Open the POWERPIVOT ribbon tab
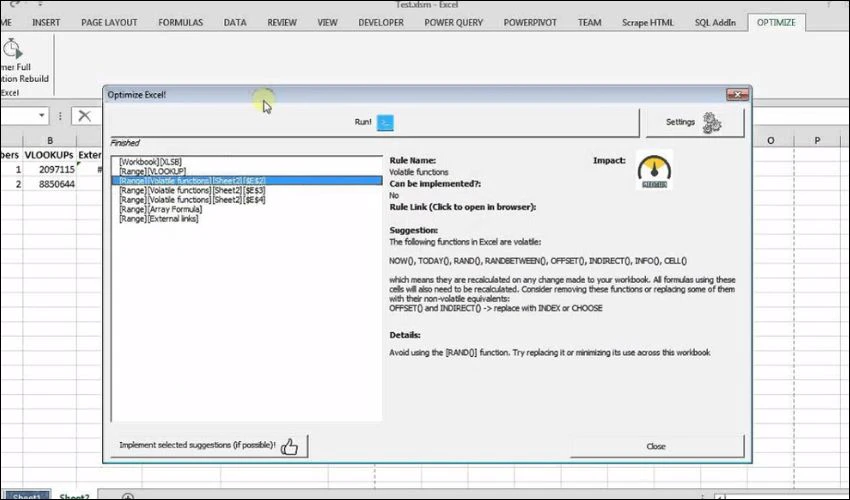 (530, 22)
